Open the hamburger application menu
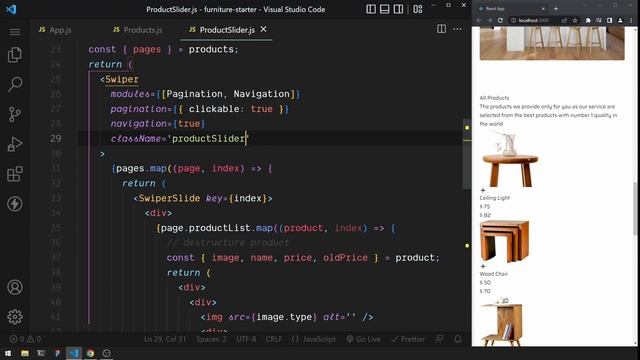Viewport: 640px width, 360px height. (x=15, y=32)
